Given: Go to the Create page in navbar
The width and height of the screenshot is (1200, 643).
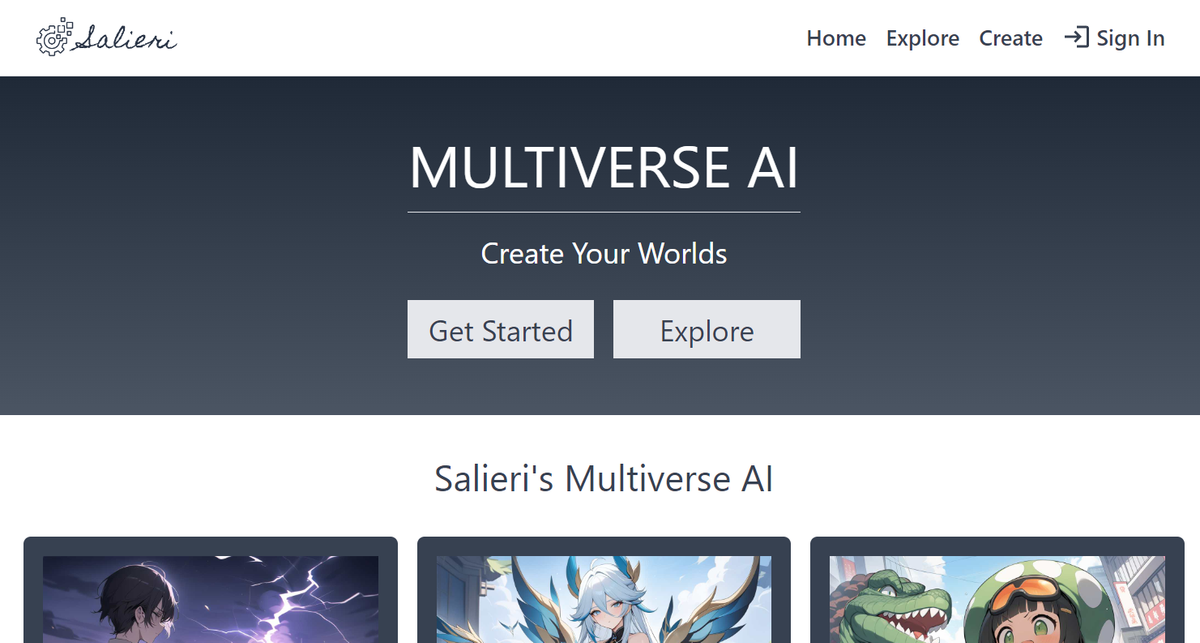Looking at the screenshot, I should [1010, 38].
